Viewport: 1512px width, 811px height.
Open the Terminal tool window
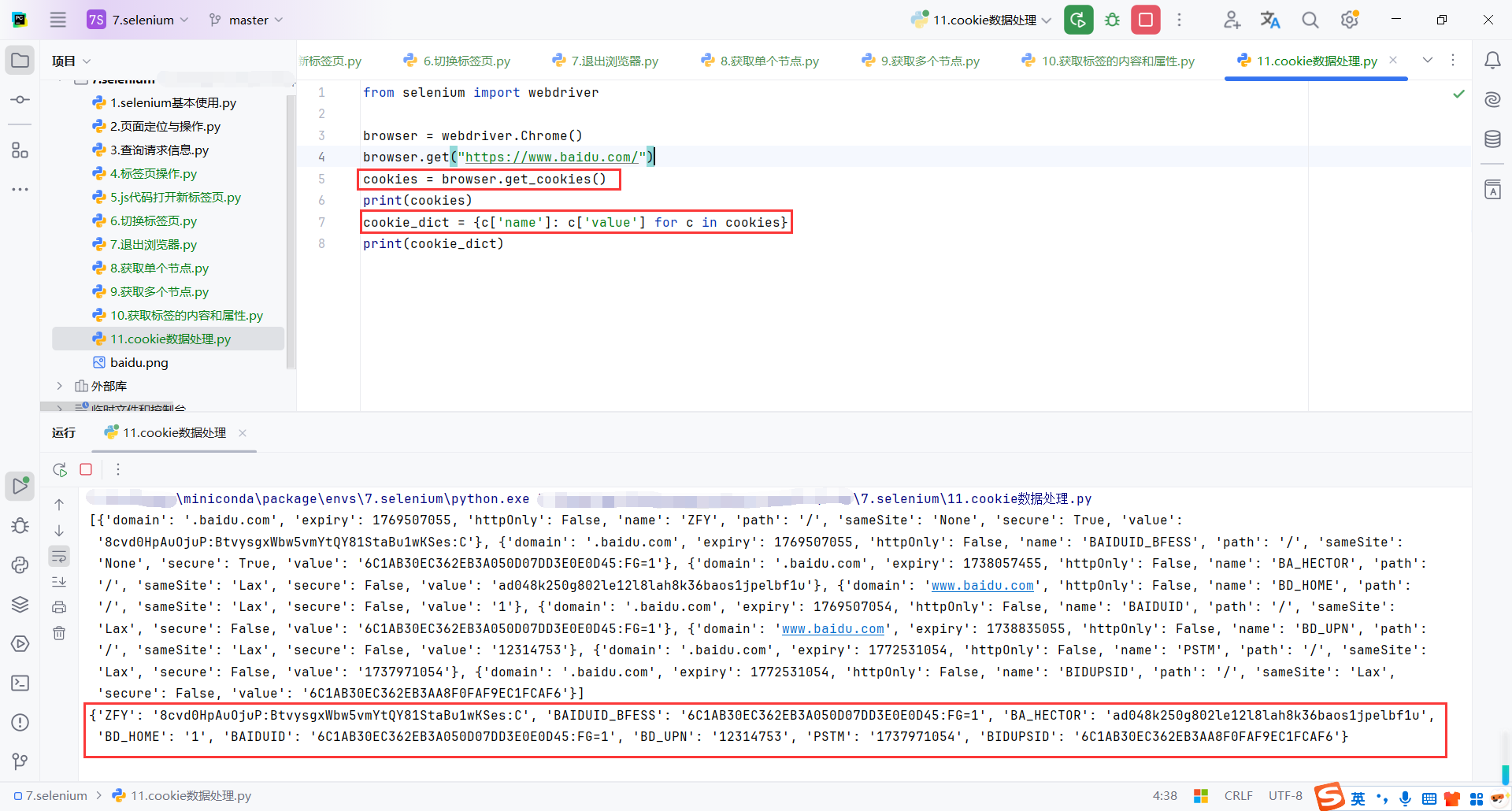[x=20, y=683]
